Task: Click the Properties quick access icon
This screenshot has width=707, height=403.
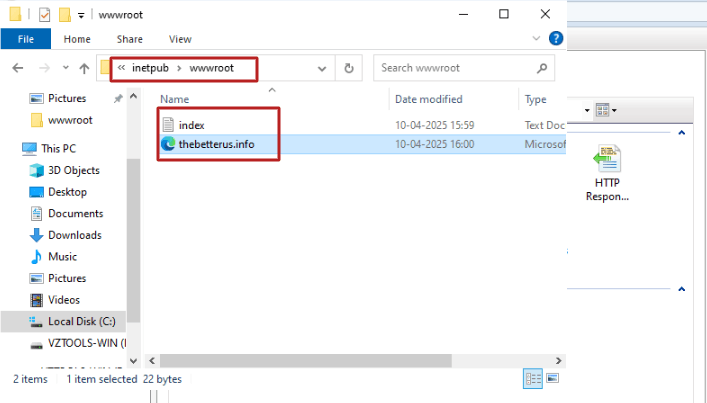Action: pyautogui.click(x=44, y=15)
